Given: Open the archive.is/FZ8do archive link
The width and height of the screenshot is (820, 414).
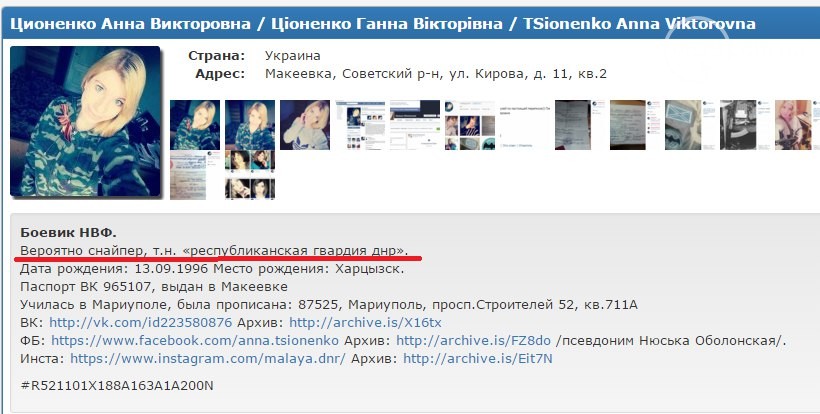Looking at the screenshot, I should click(473, 341).
